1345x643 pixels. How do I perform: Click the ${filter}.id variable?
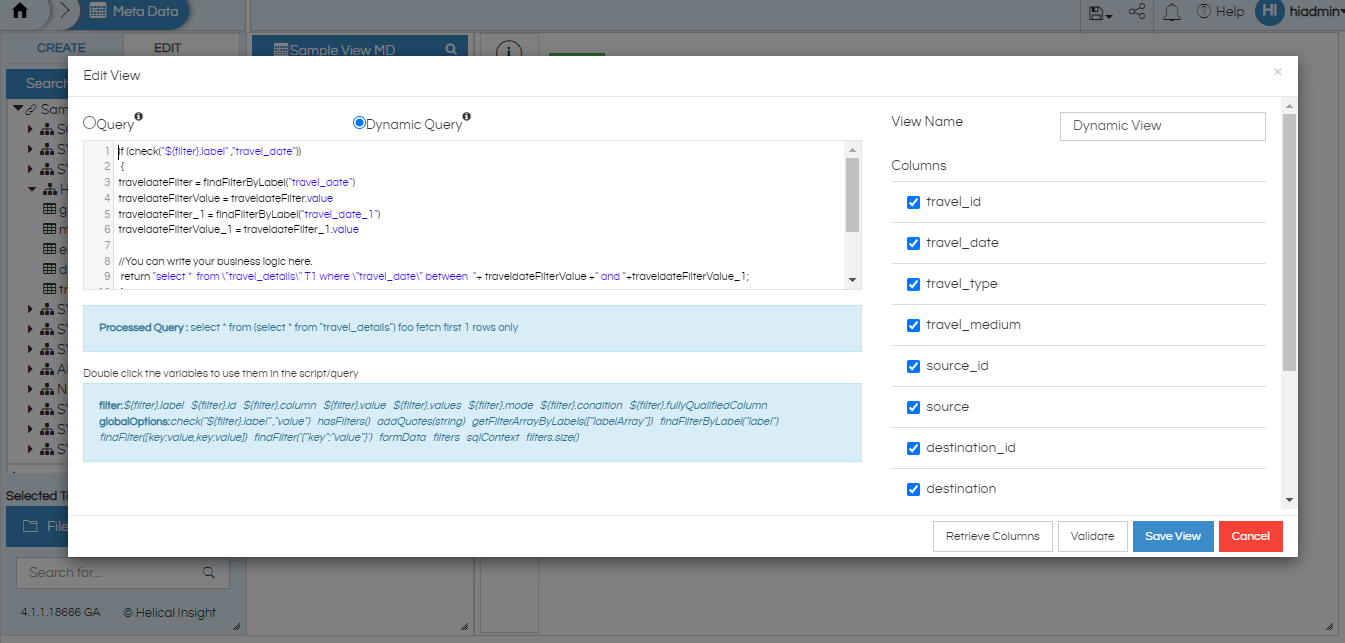(x=213, y=405)
